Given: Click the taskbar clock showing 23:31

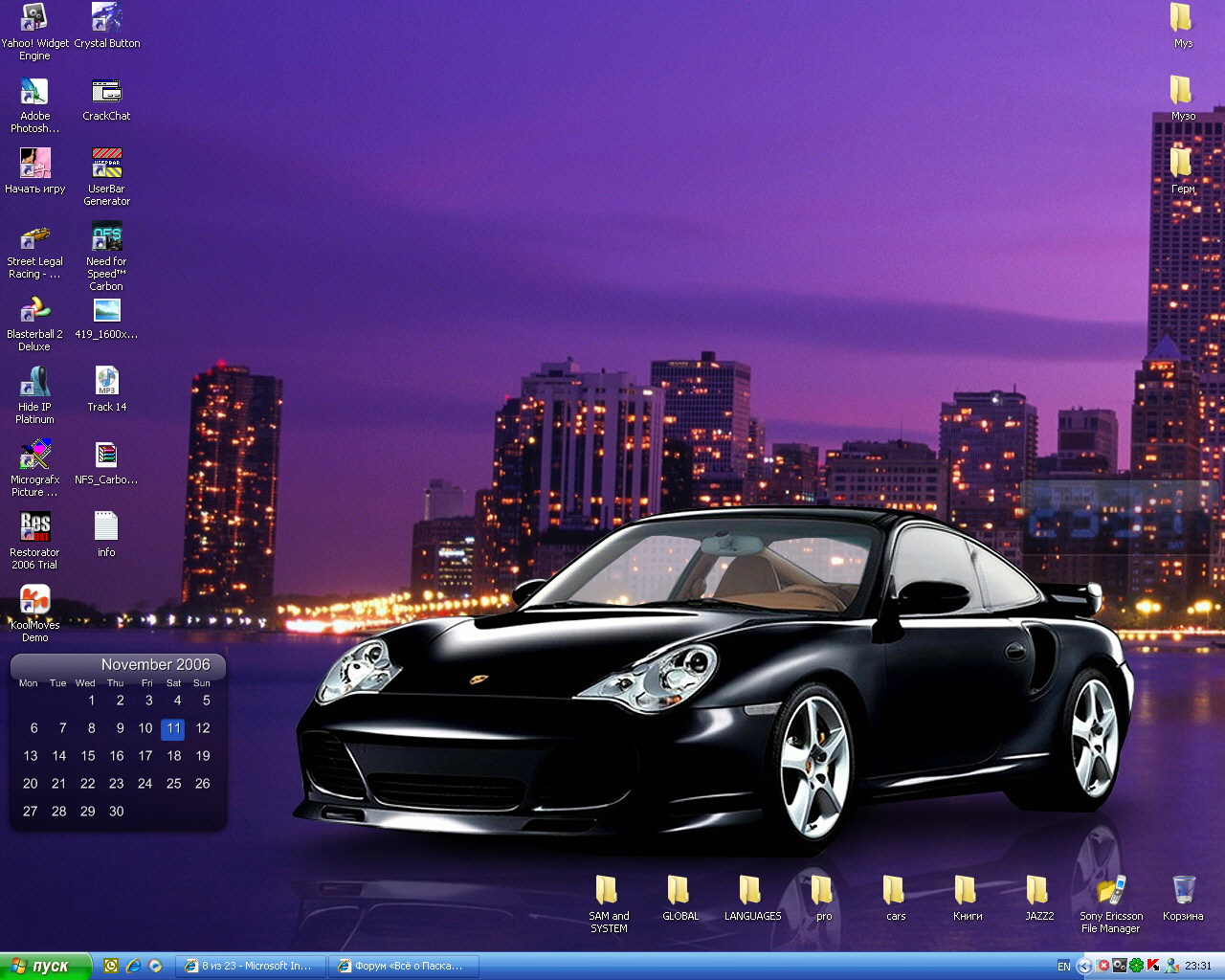Looking at the screenshot, I should pyautogui.click(x=1198, y=966).
